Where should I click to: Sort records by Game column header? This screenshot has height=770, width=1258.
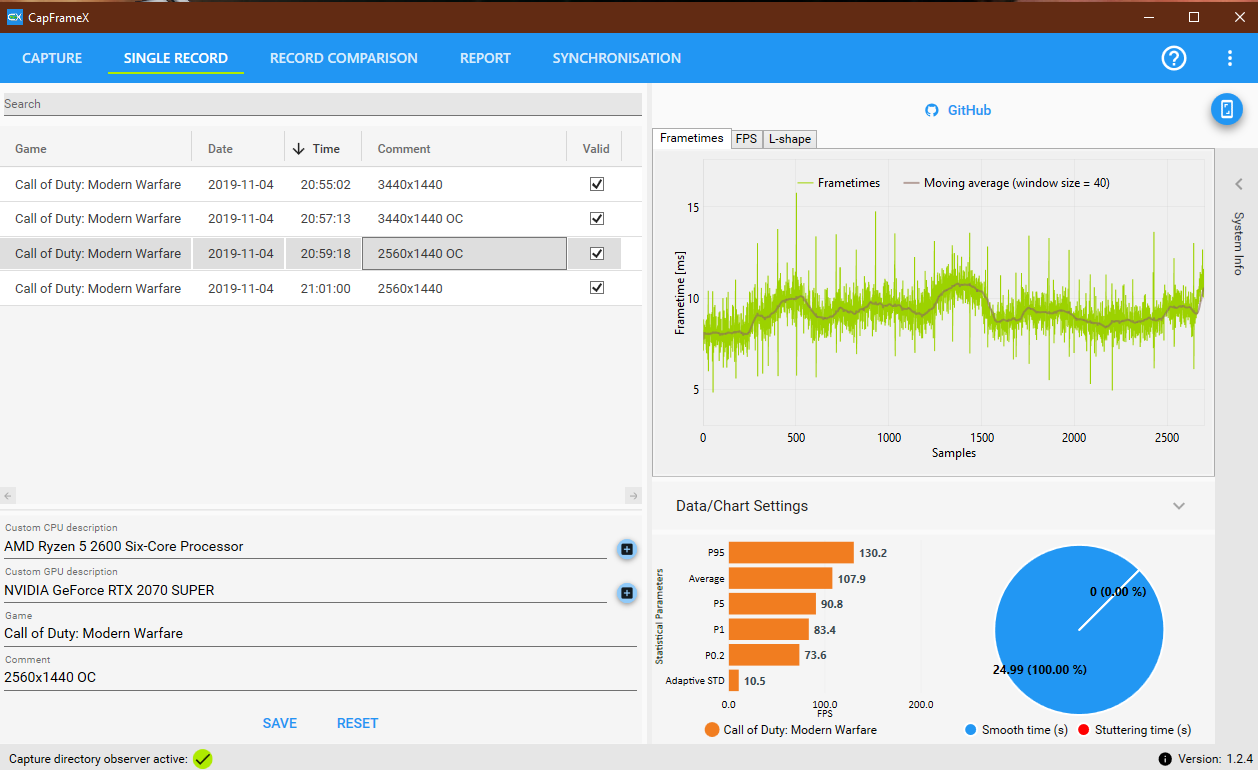(31, 149)
